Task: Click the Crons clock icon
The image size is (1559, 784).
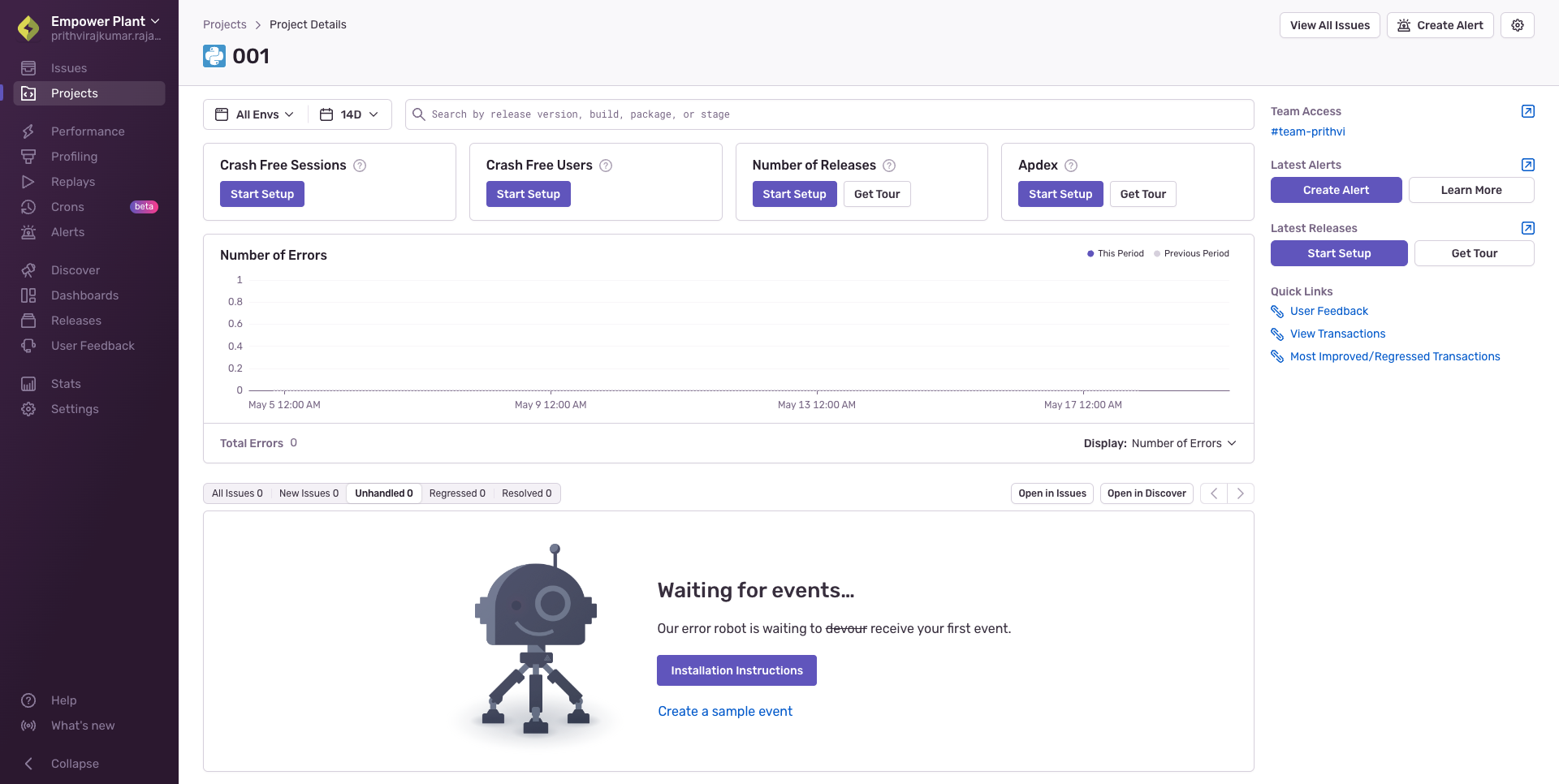Action: 28,207
